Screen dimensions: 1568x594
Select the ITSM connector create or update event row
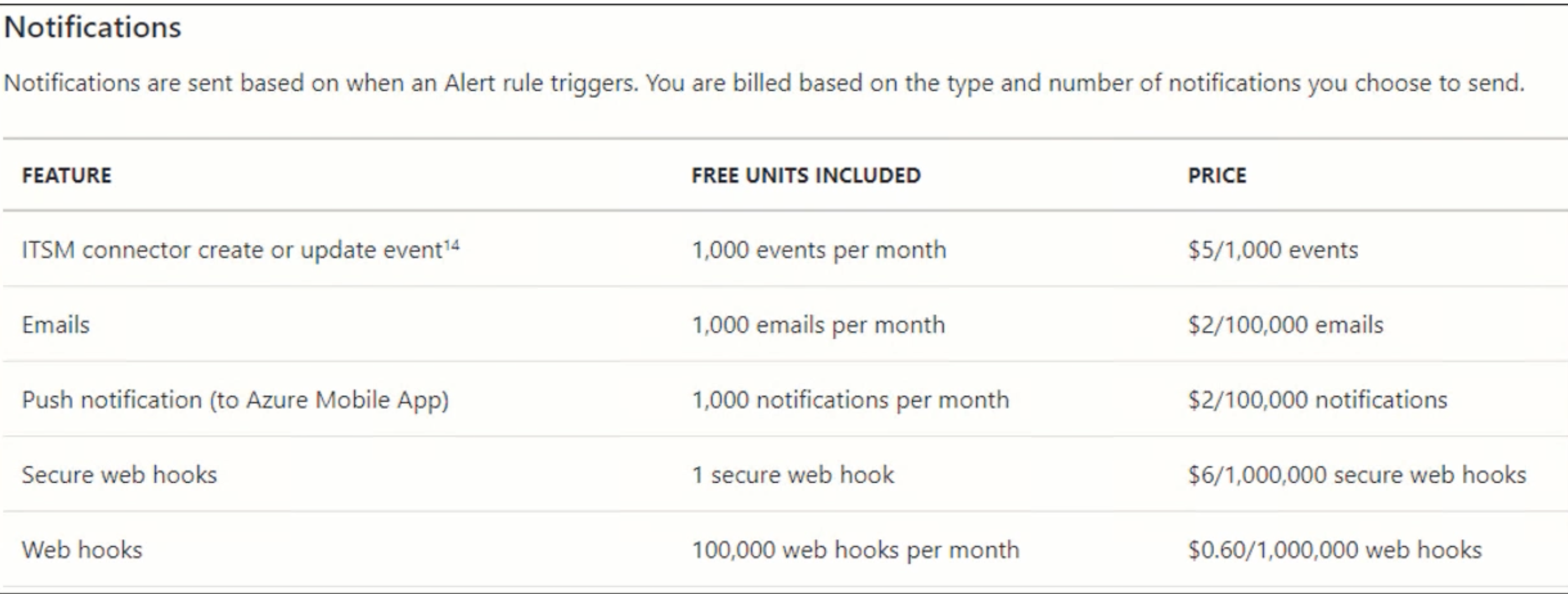785,249
